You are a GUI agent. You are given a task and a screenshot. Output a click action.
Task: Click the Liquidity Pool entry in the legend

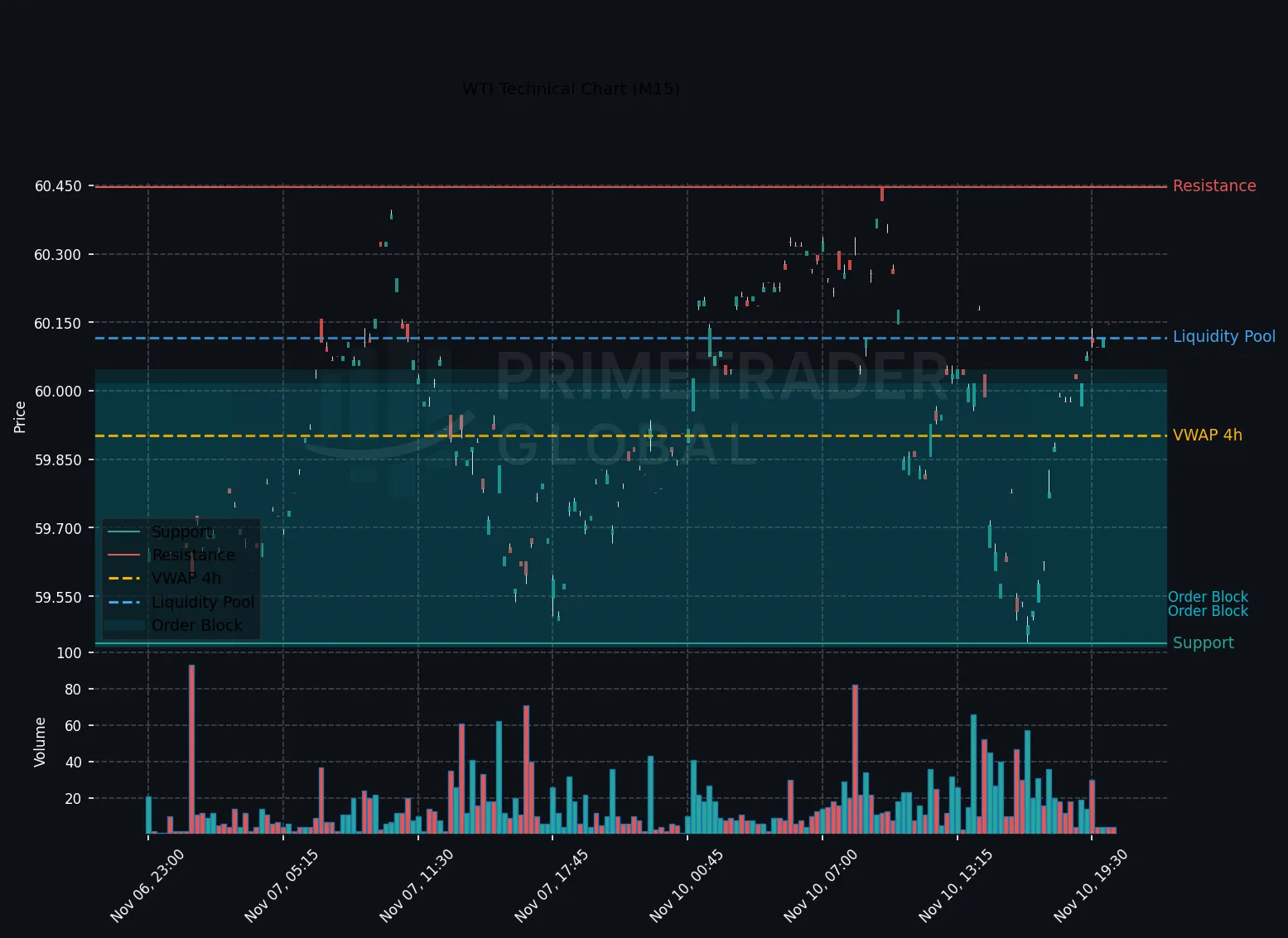click(x=203, y=602)
